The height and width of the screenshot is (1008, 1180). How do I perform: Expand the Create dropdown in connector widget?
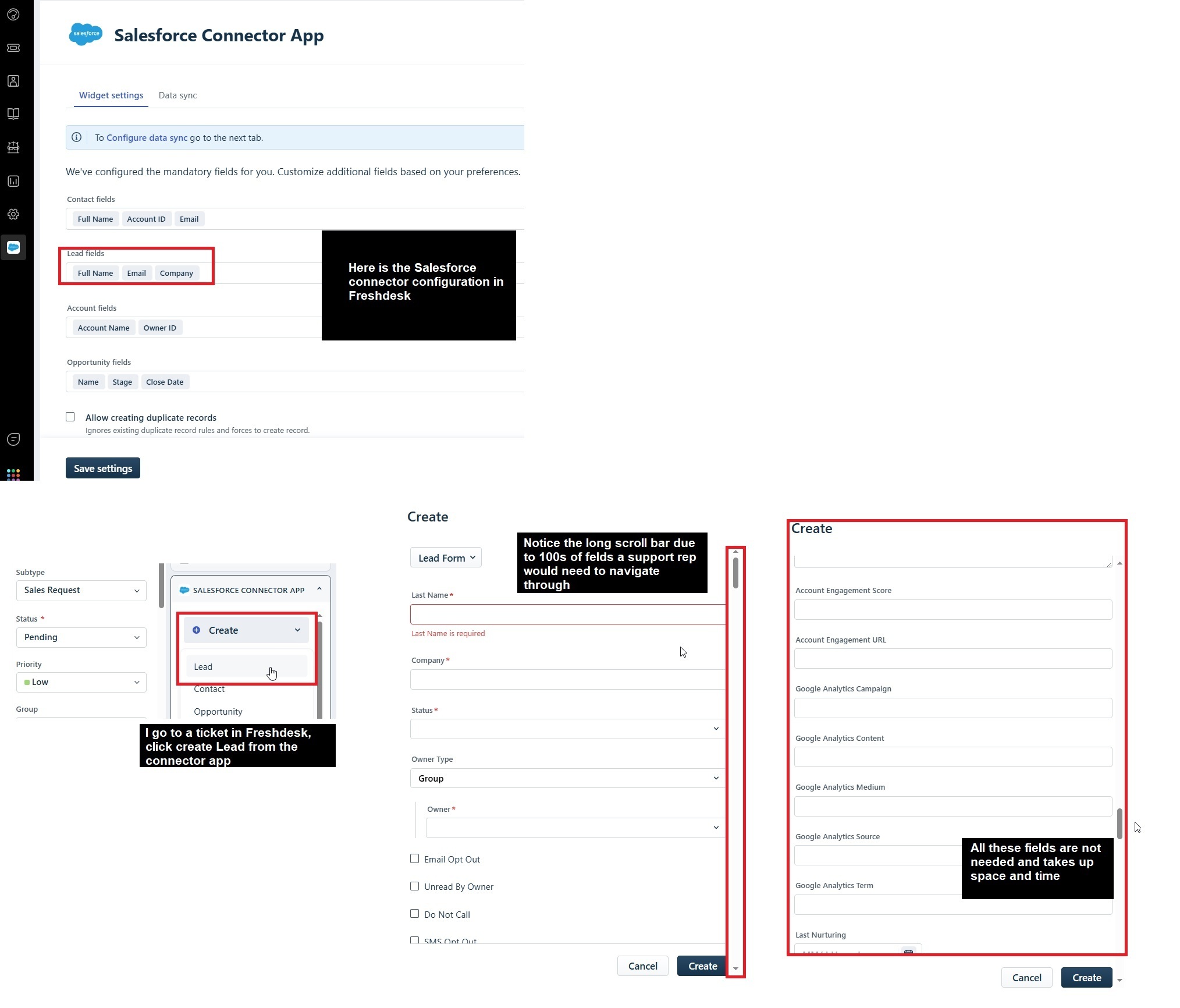246,630
